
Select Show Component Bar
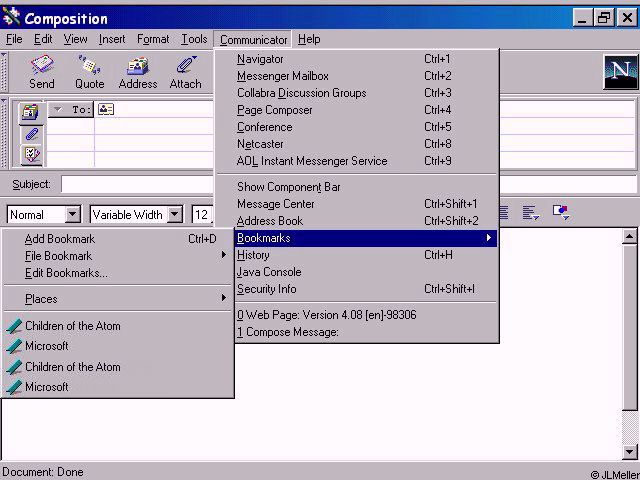click(357, 187)
